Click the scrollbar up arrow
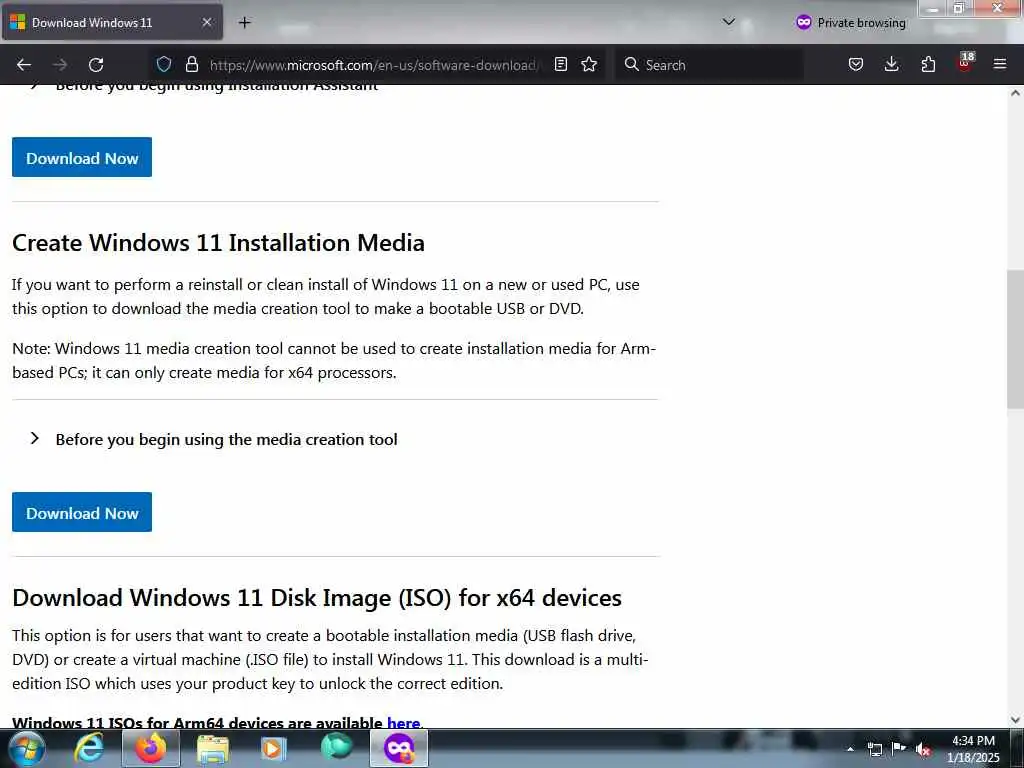This screenshot has width=1024, height=768. pos(1015,93)
